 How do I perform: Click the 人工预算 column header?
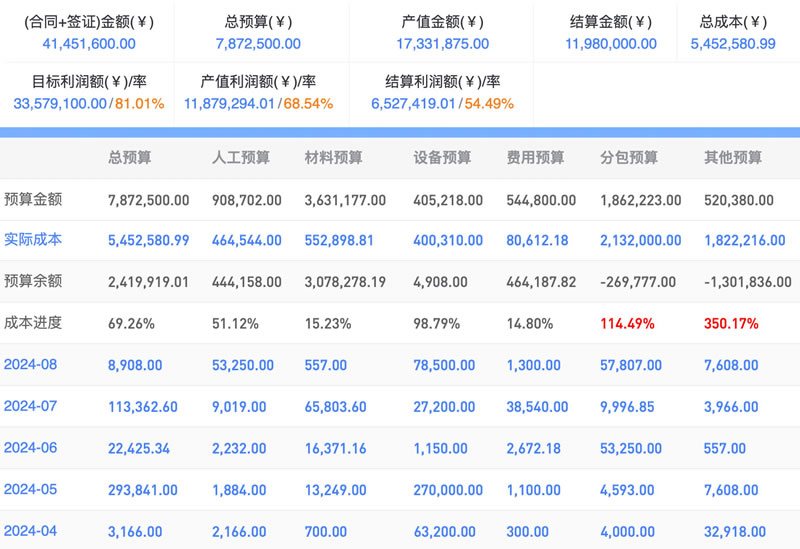click(241, 157)
